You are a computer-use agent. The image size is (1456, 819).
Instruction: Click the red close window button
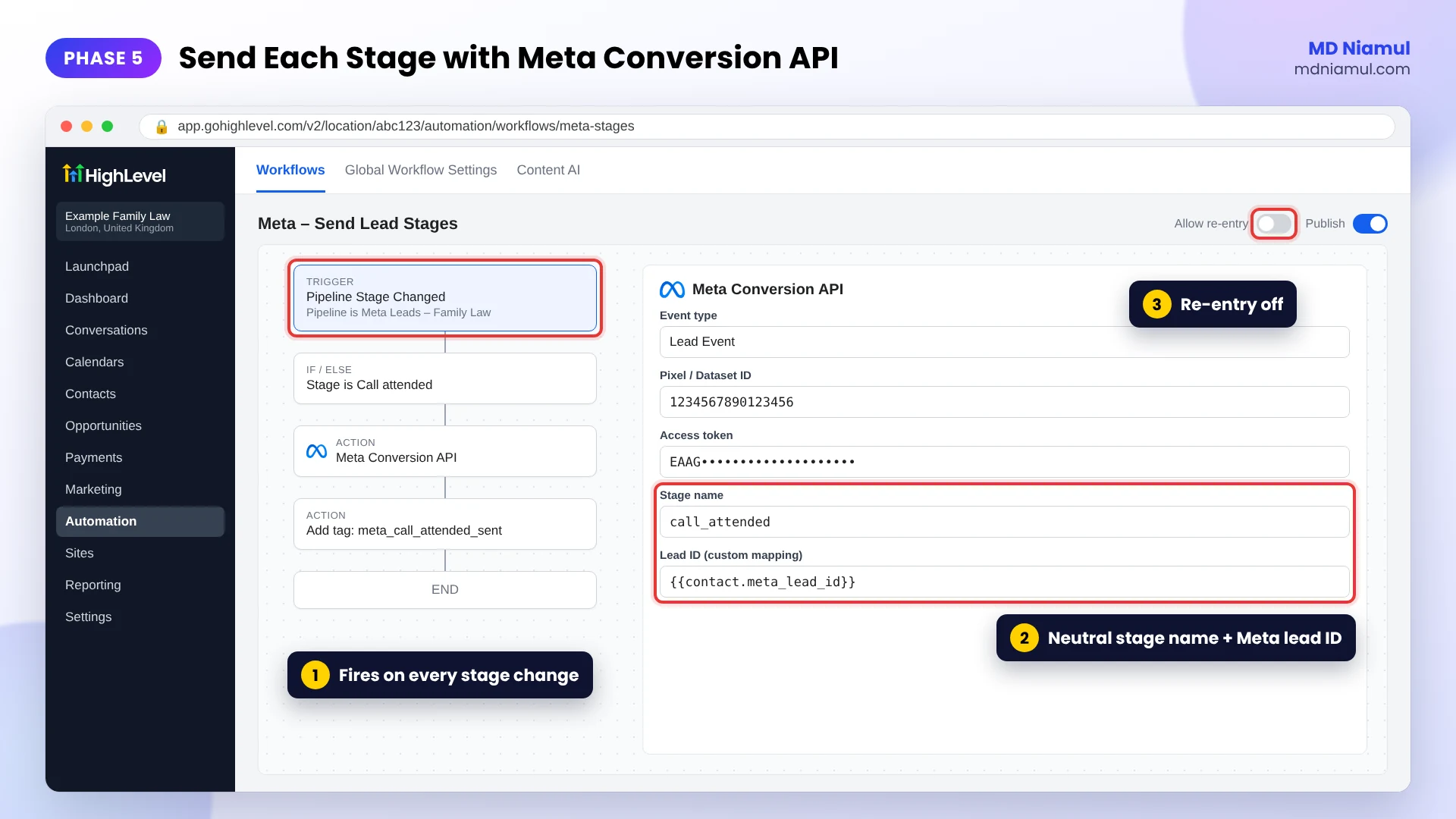[x=67, y=127]
